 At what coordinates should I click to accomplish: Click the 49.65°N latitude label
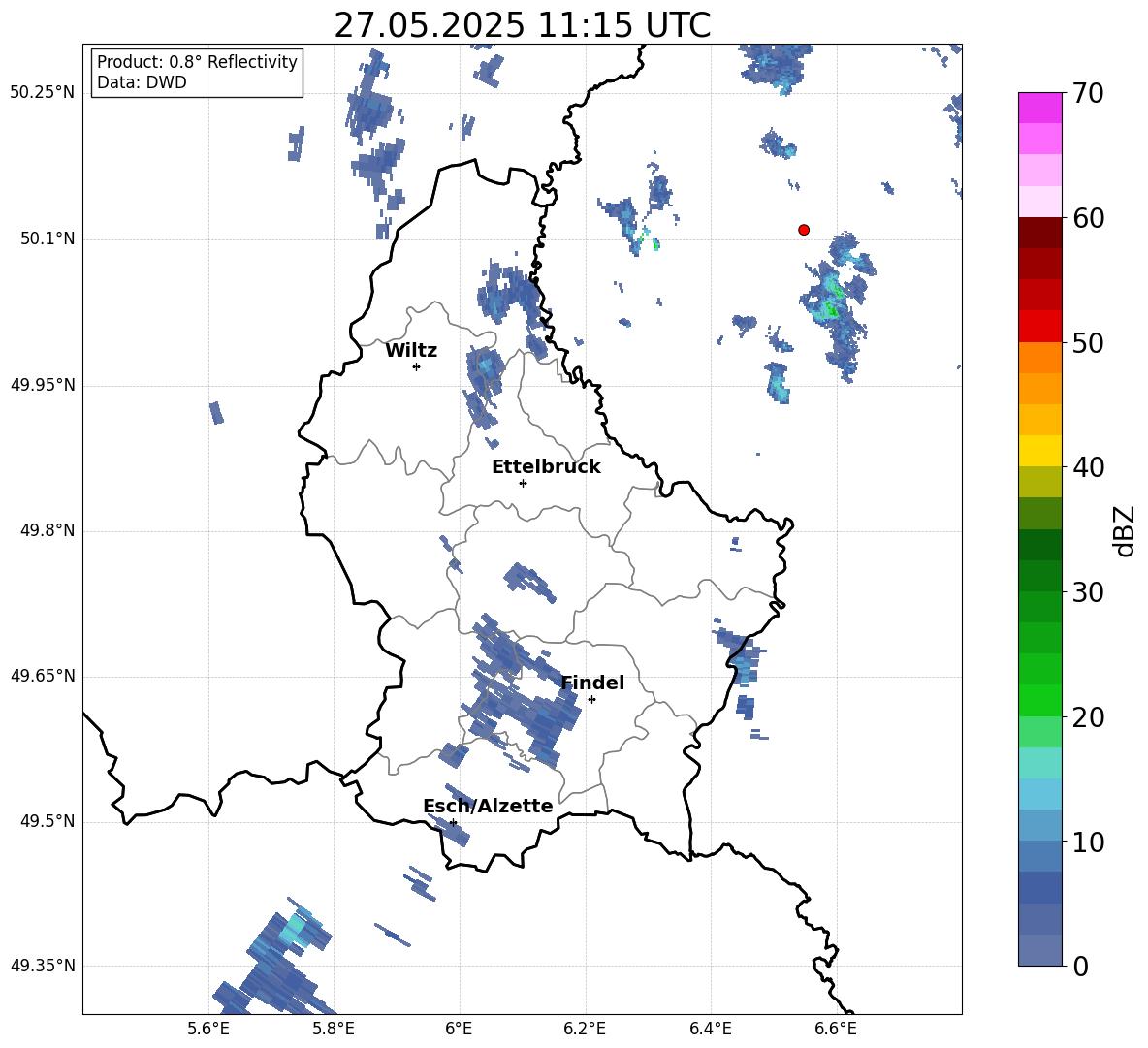[x=43, y=676]
